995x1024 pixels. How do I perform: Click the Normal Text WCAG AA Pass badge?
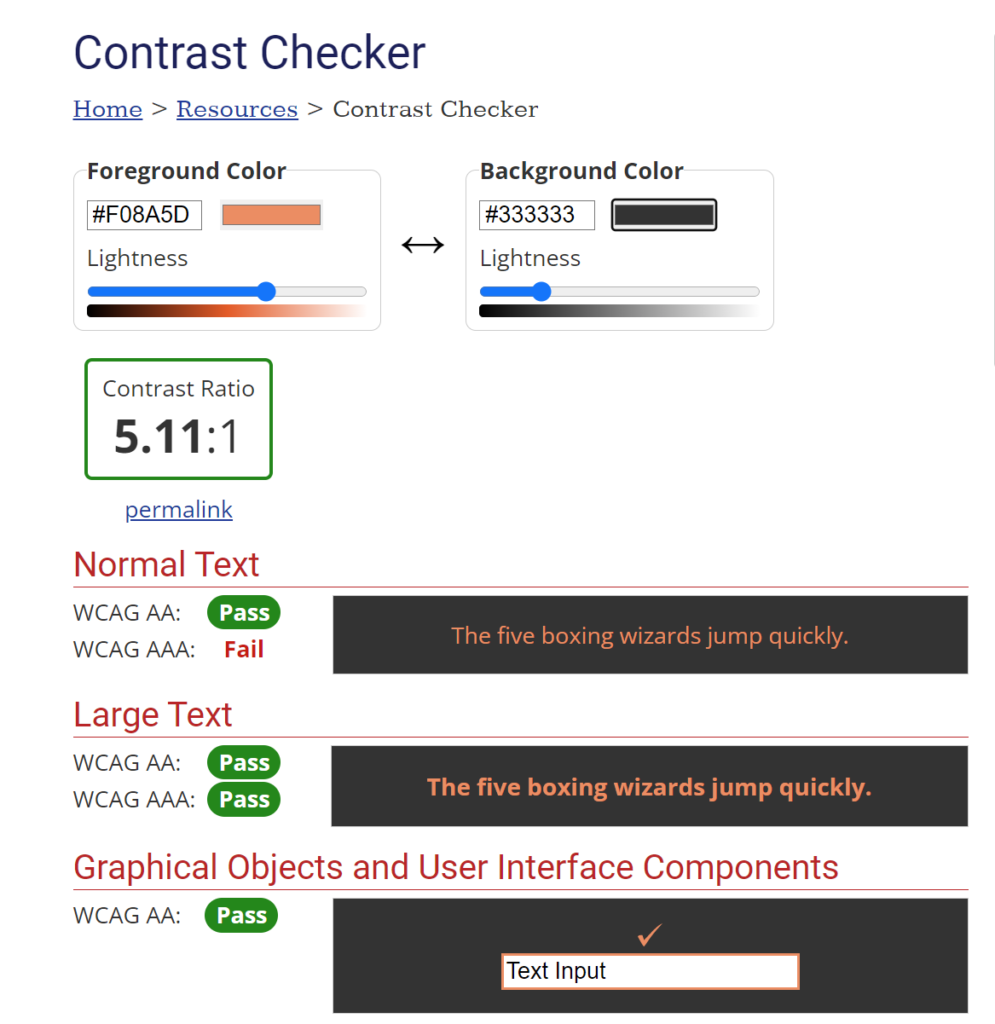[244, 613]
